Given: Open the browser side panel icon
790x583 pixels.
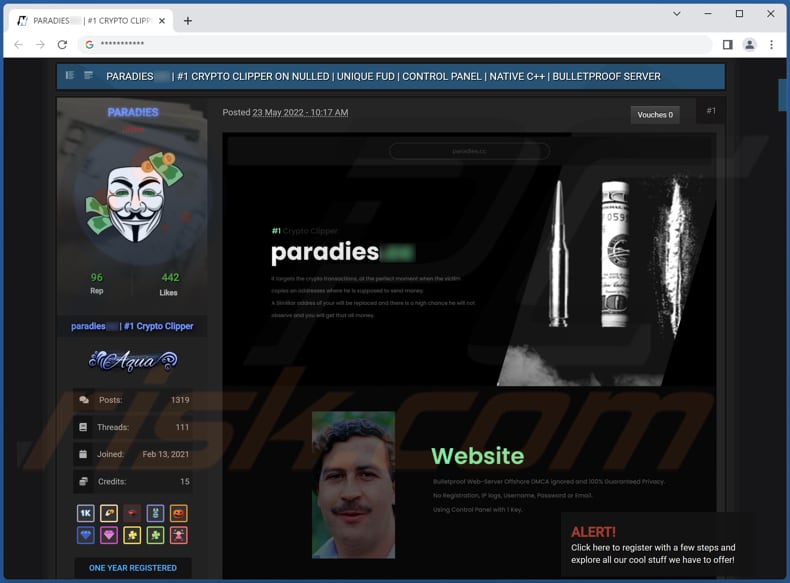Looking at the screenshot, I should coord(727,44).
